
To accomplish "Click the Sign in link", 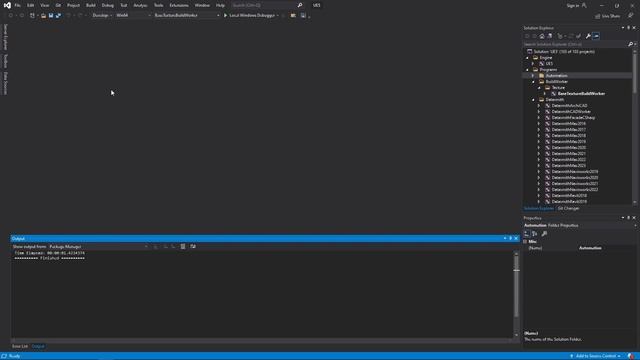I will coord(573,5).
